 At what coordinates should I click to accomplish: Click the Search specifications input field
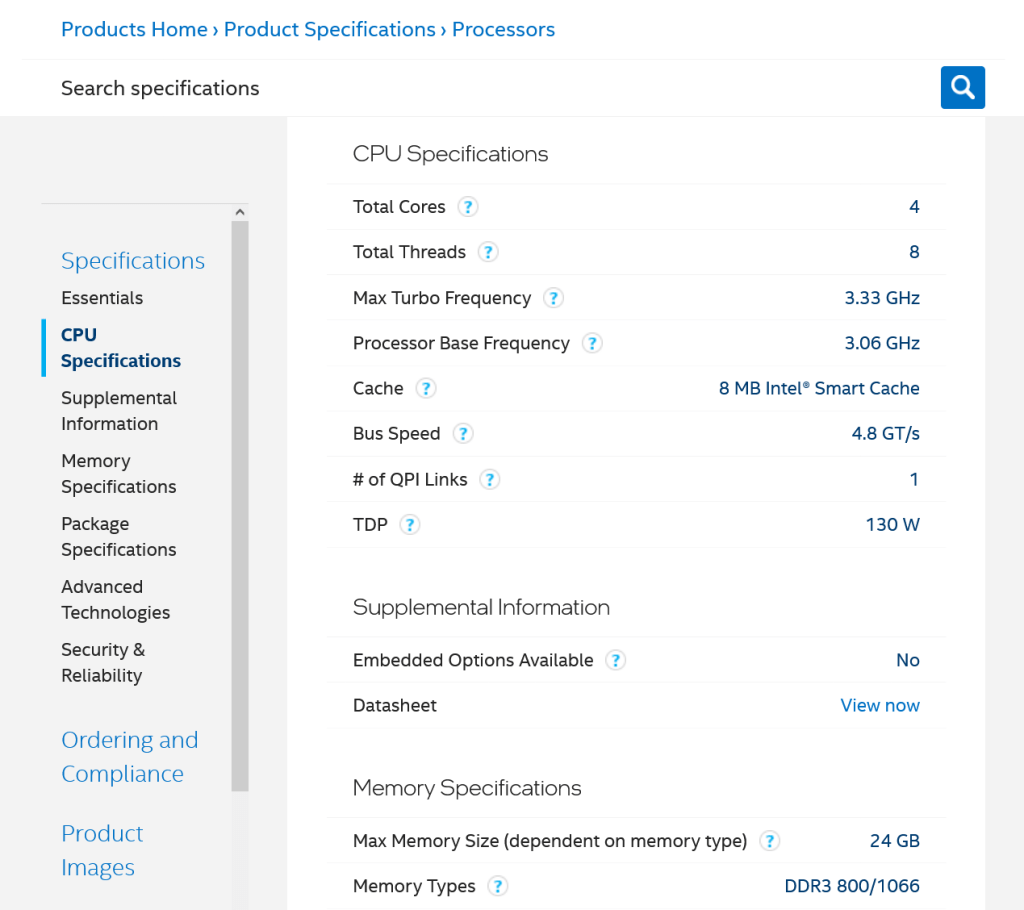pyautogui.click(x=480, y=88)
